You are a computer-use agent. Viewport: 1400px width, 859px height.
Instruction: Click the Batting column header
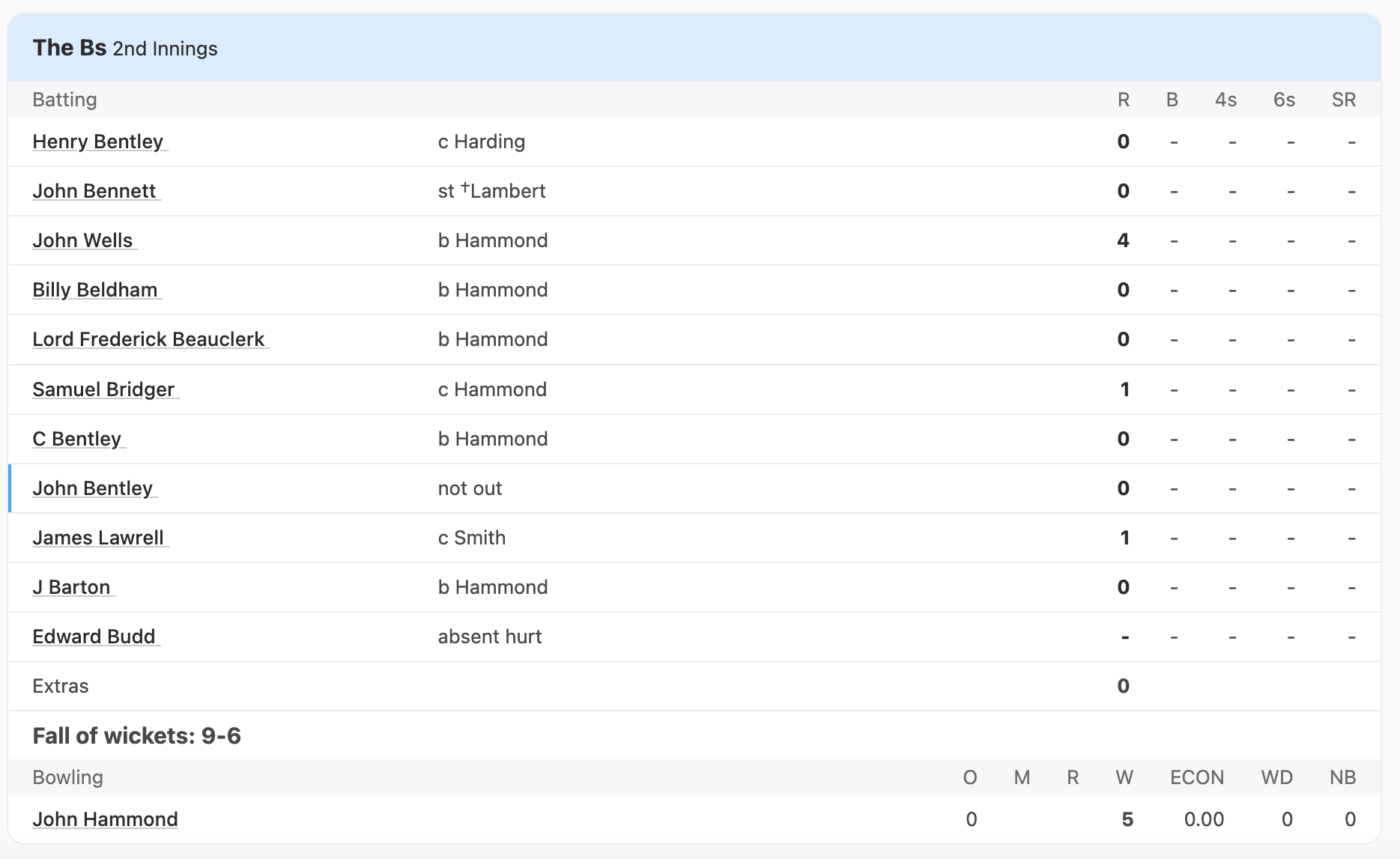(x=64, y=100)
